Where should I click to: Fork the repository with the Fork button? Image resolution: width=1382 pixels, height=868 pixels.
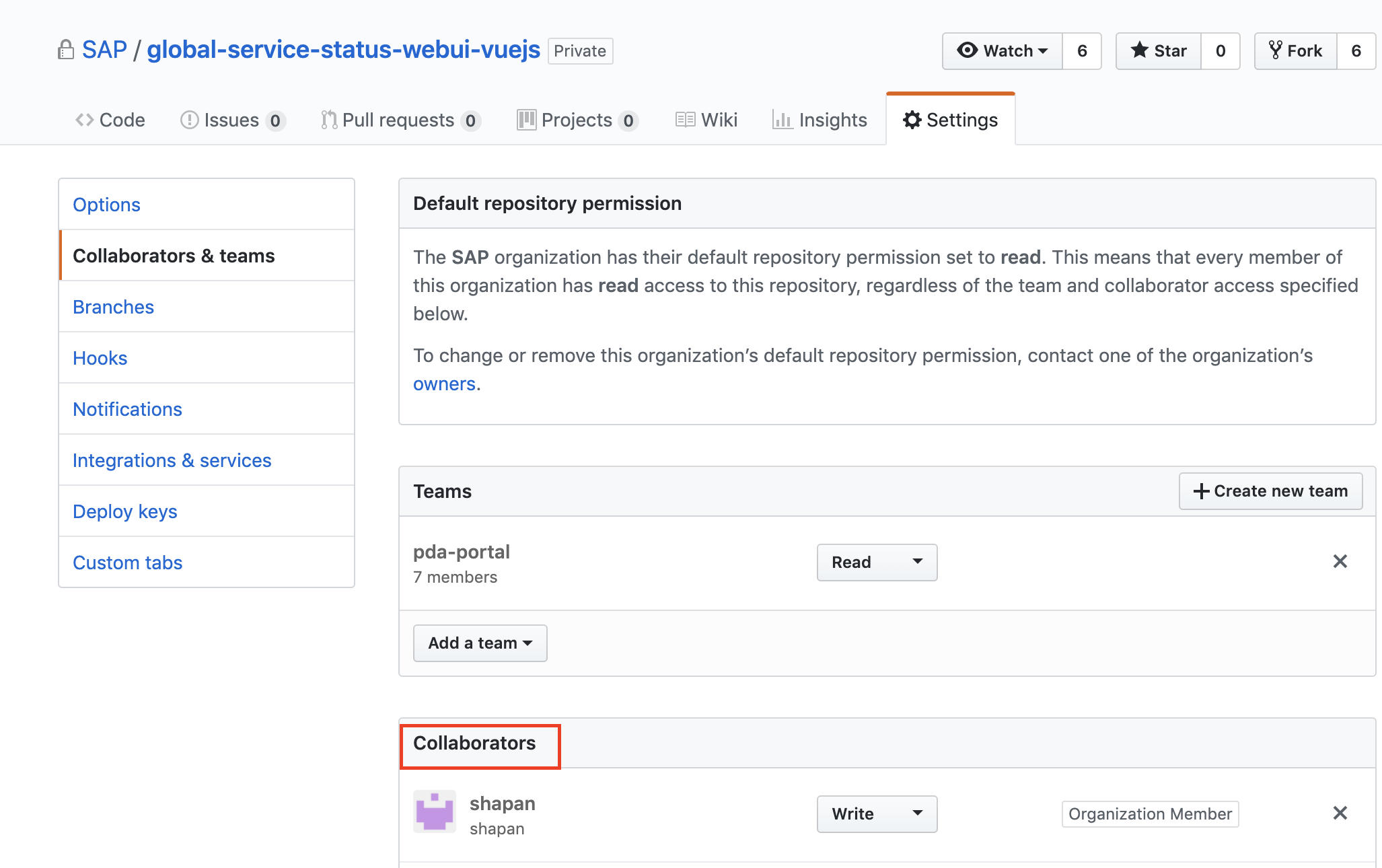click(x=1296, y=51)
